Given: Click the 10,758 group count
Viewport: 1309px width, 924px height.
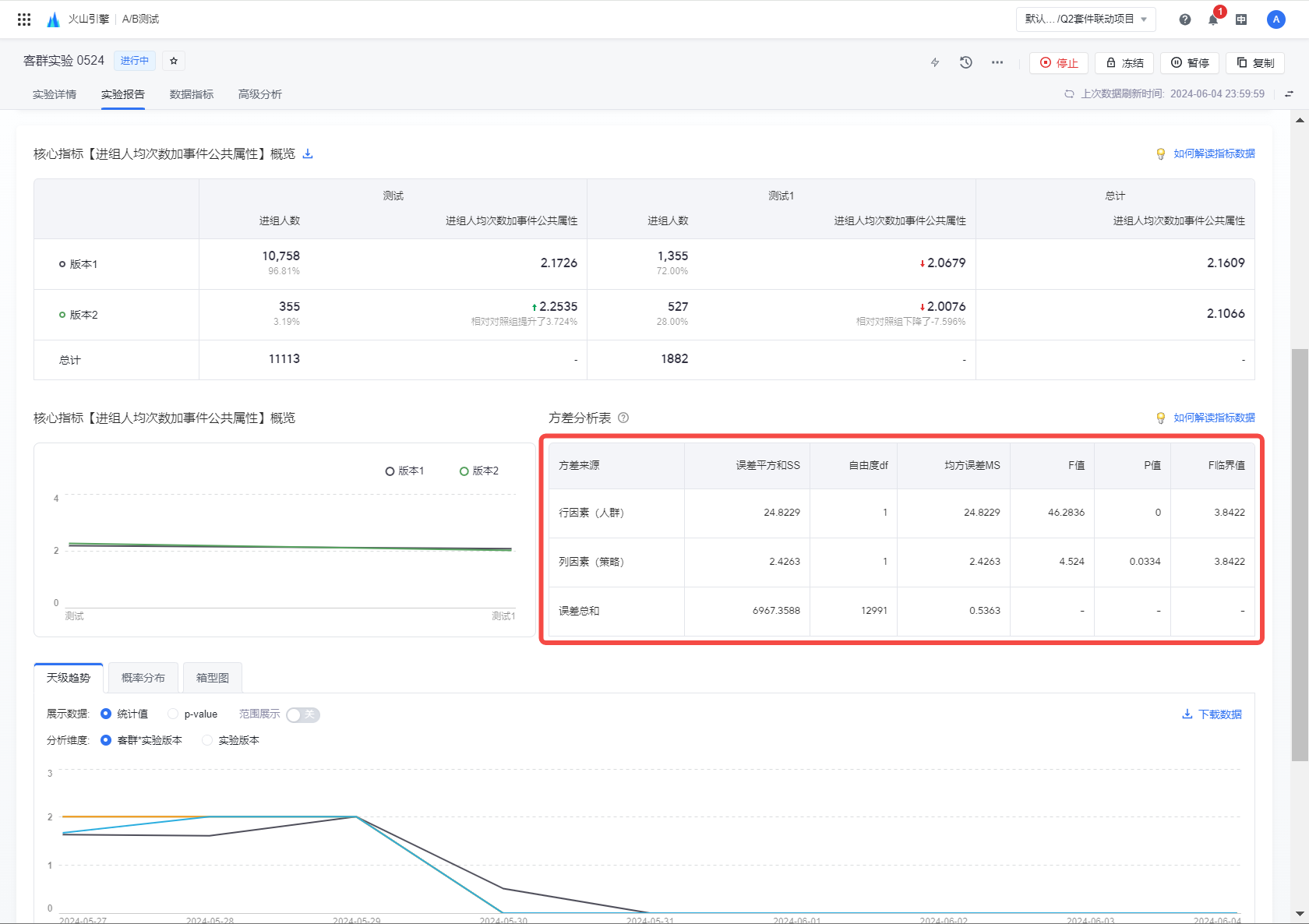Looking at the screenshot, I should [x=280, y=256].
